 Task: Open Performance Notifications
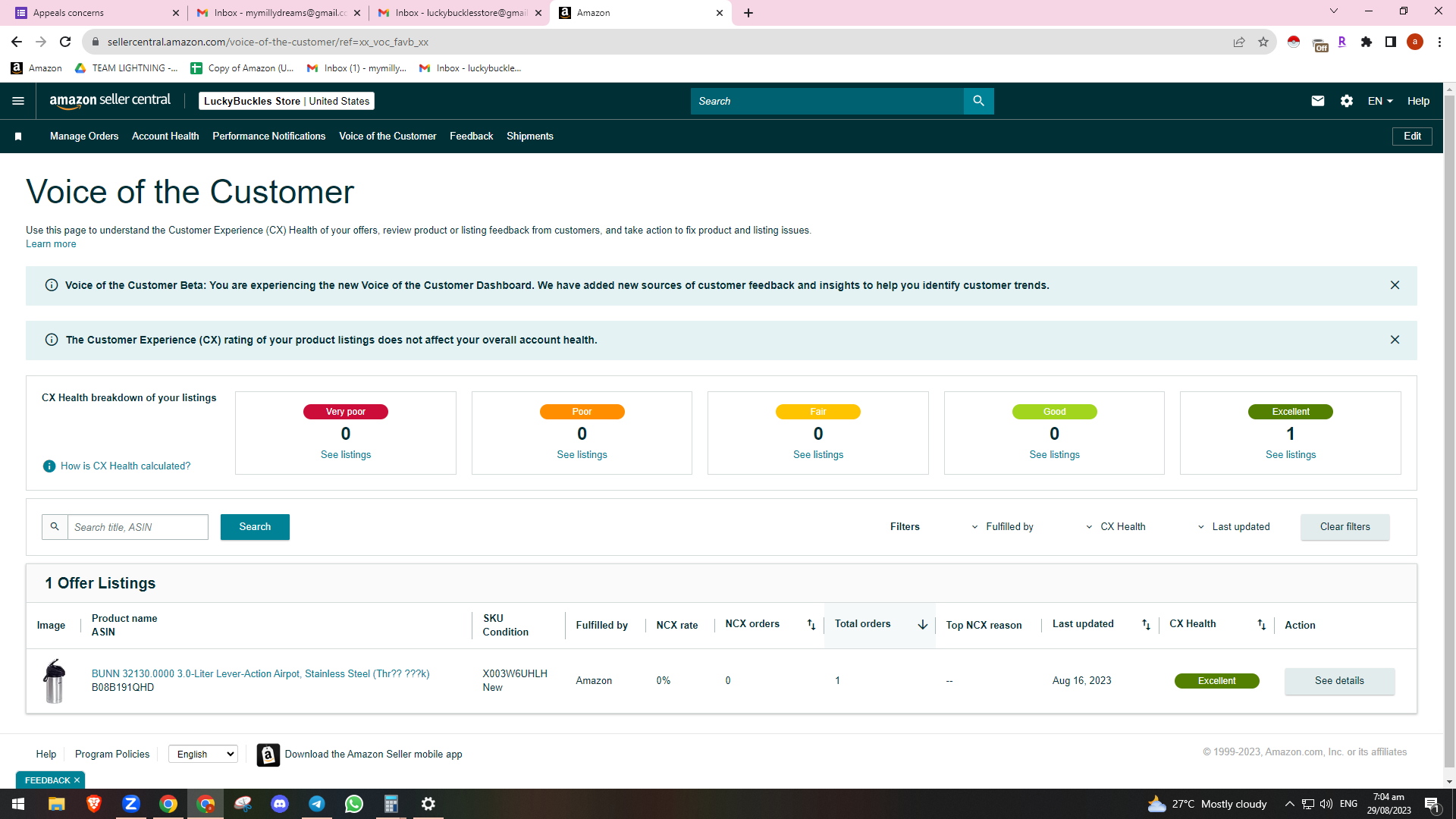click(x=269, y=136)
